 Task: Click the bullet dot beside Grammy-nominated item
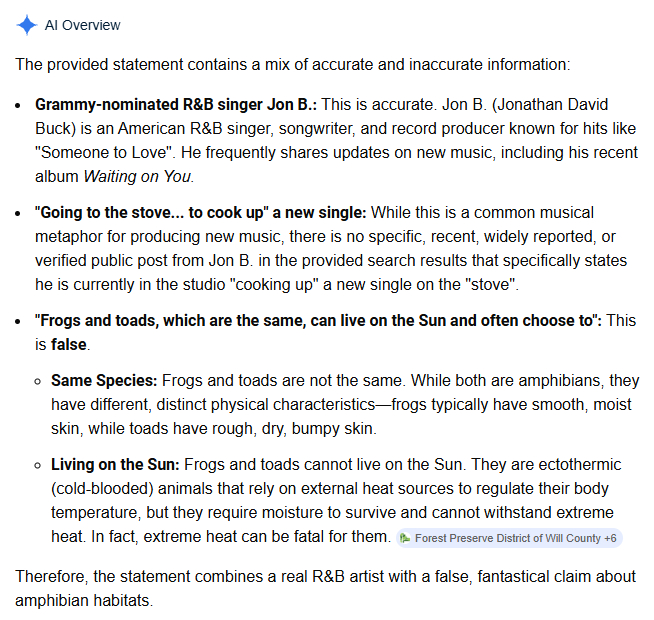pyautogui.click(x=20, y=105)
